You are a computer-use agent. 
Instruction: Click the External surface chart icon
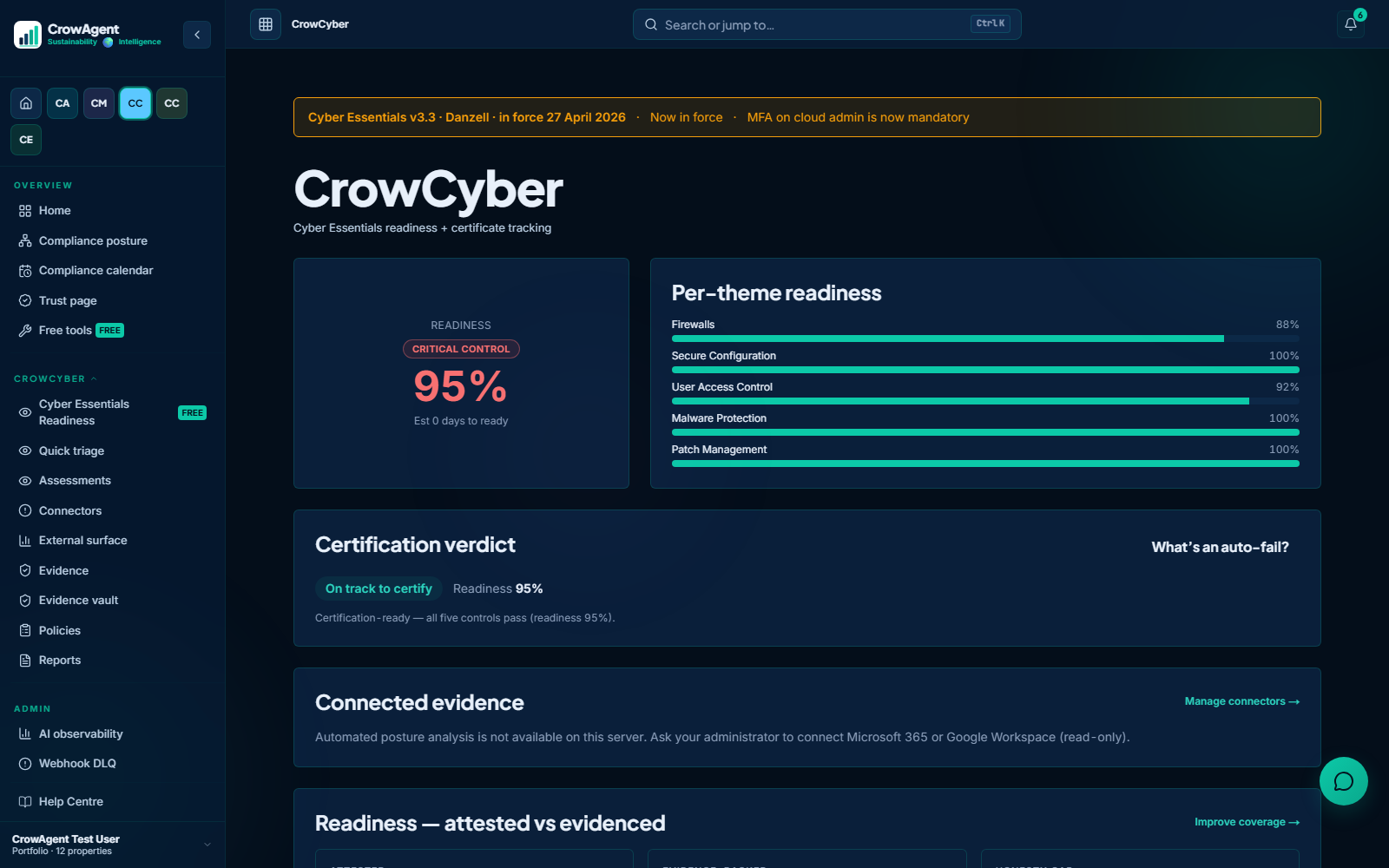(25, 541)
